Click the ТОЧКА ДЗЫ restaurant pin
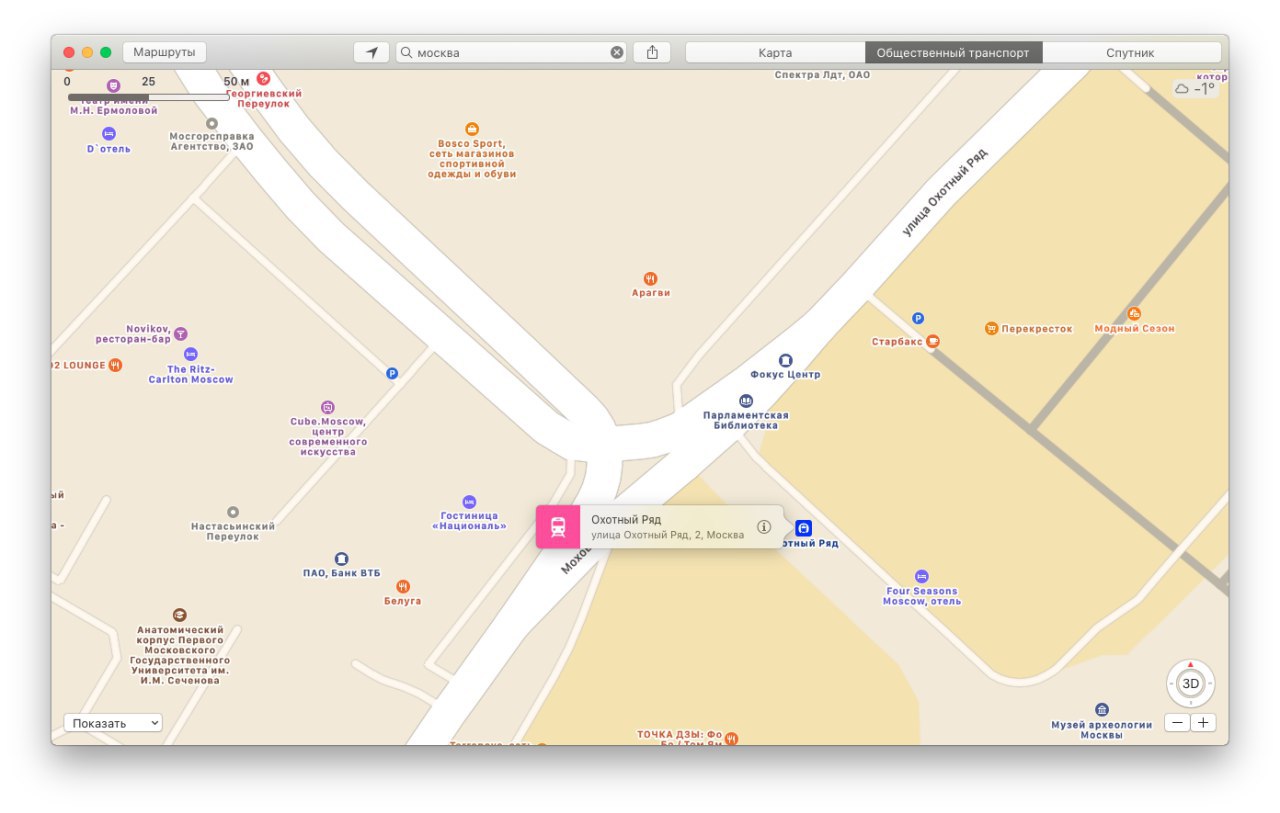The width and height of the screenshot is (1280, 813). [x=731, y=739]
